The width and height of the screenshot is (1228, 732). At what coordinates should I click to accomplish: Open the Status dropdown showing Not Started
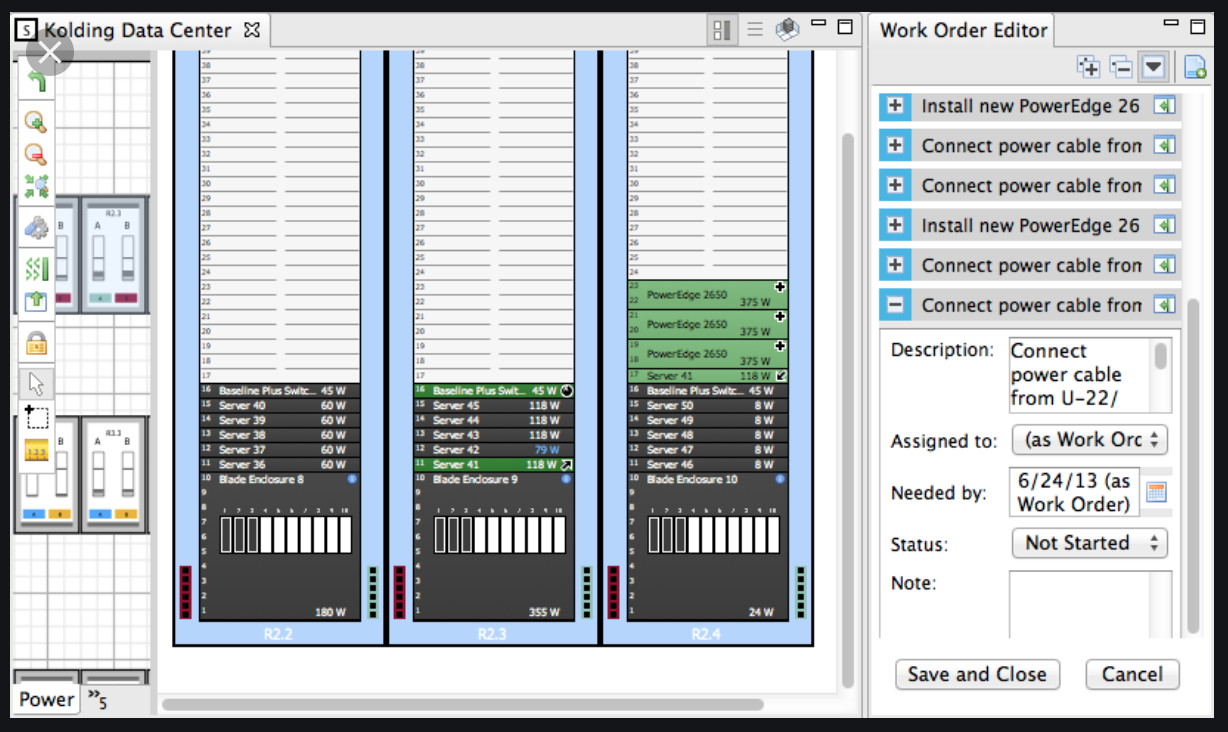click(1089, 543)
